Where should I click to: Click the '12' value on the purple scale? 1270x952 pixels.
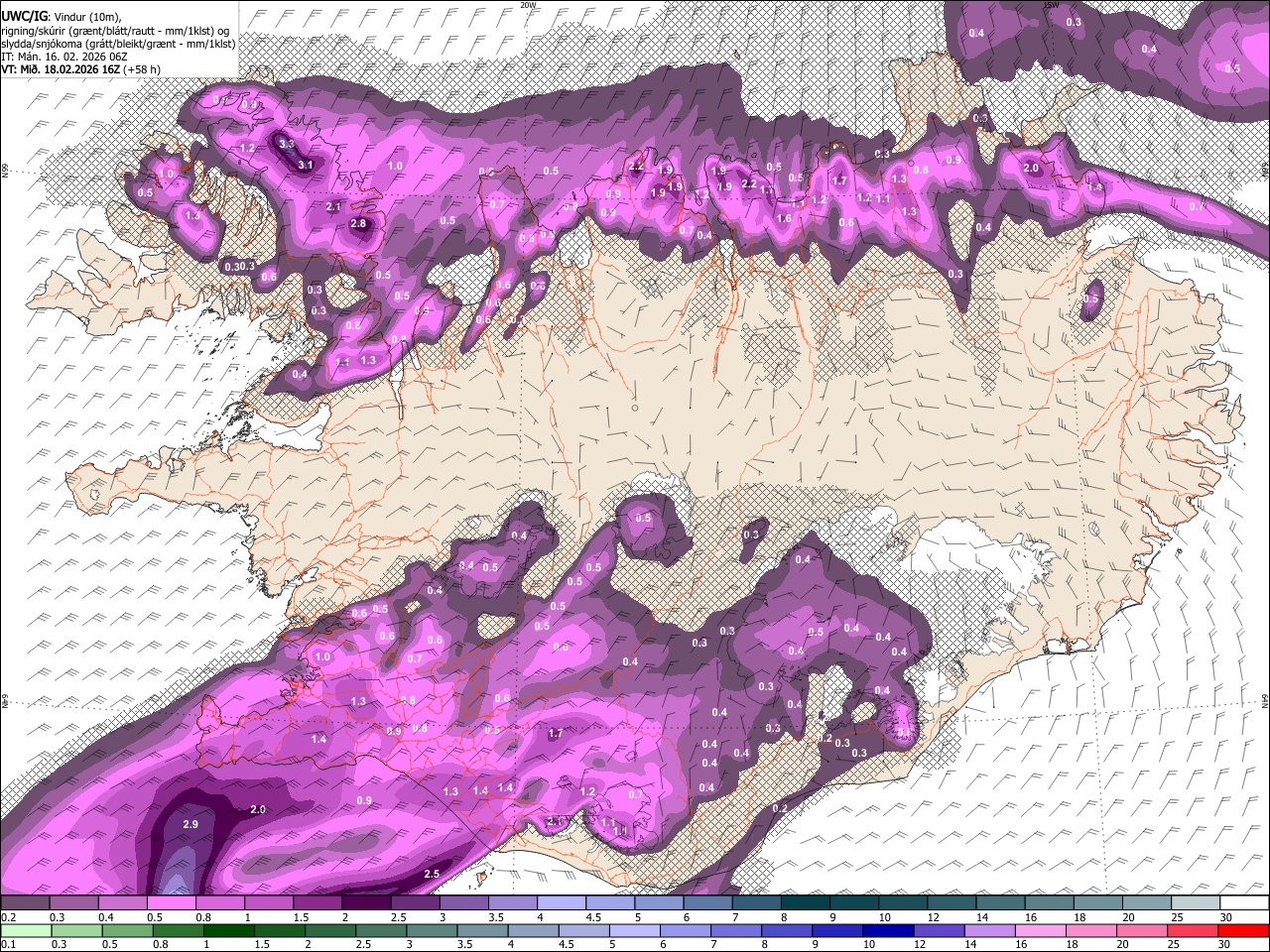click(933, 917)
